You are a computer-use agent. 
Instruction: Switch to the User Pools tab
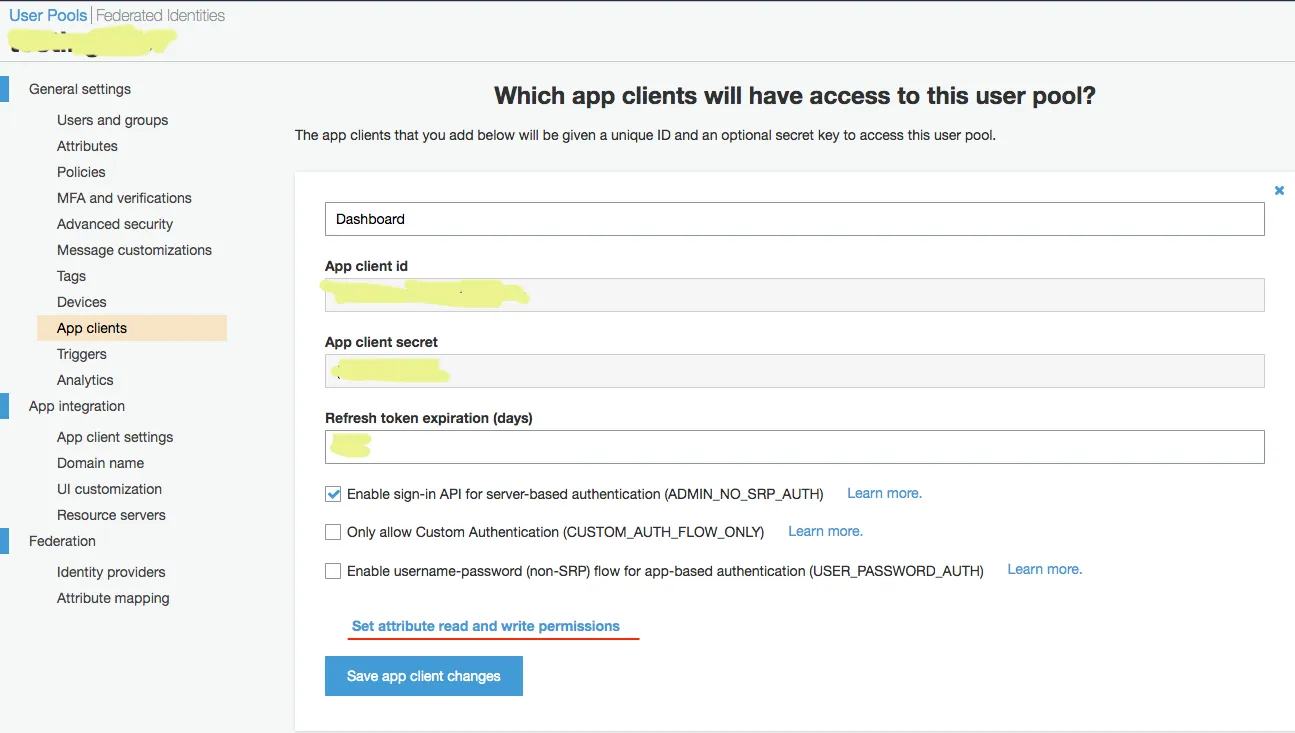[x=48, y=16]
